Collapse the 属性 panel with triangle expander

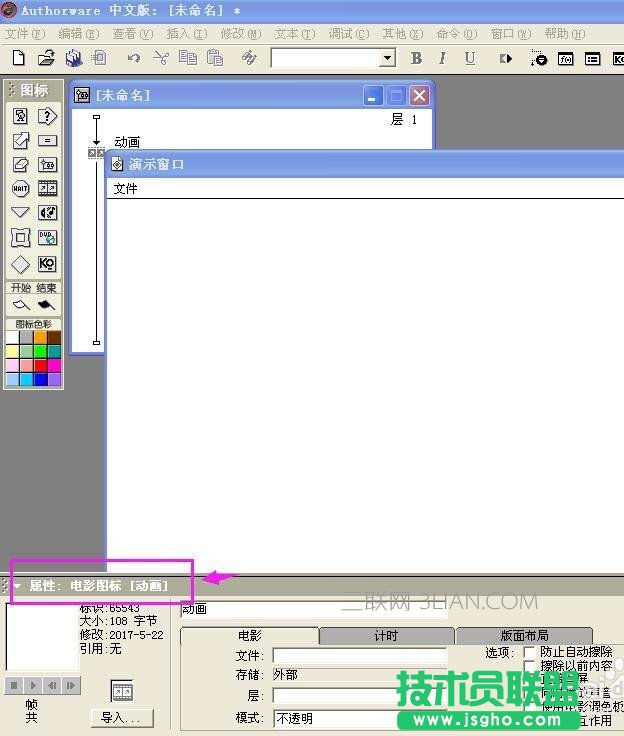click(x=17, y=586)
